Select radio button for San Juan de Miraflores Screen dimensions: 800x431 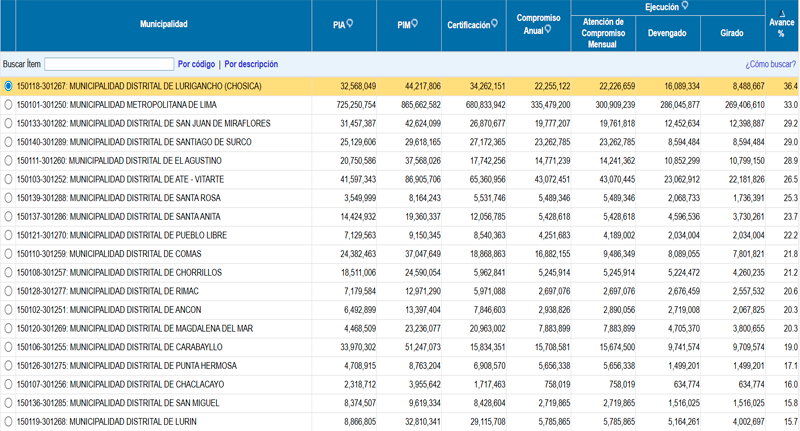[9, 122]
